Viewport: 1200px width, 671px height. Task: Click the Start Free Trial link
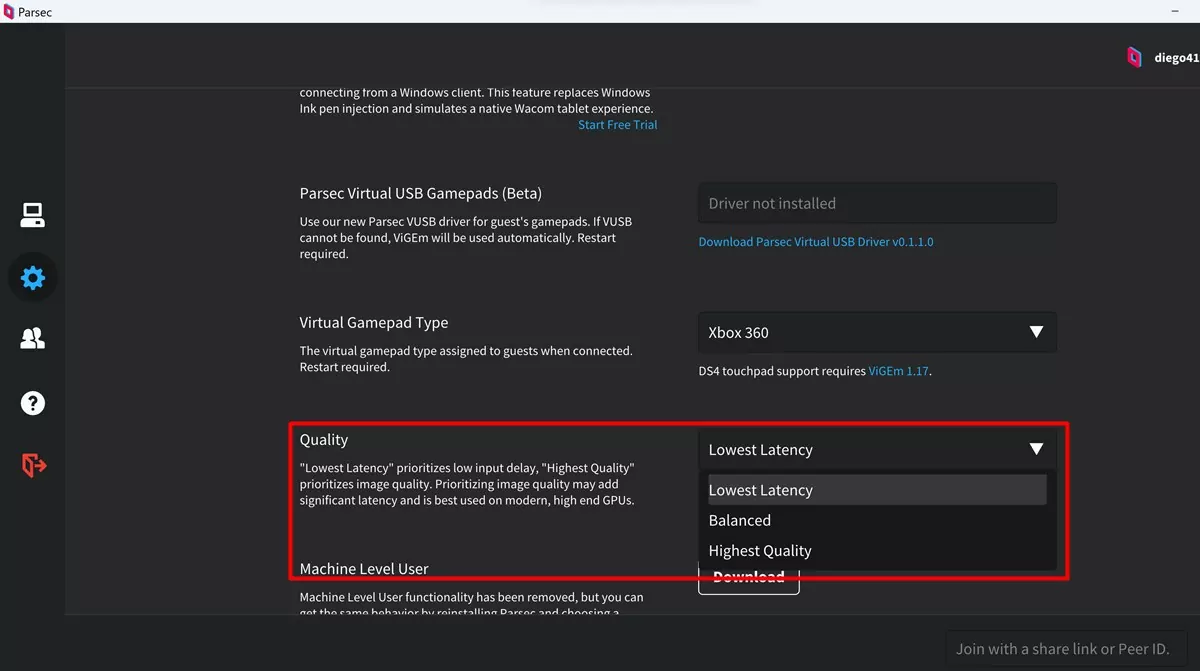pos(617,125)
